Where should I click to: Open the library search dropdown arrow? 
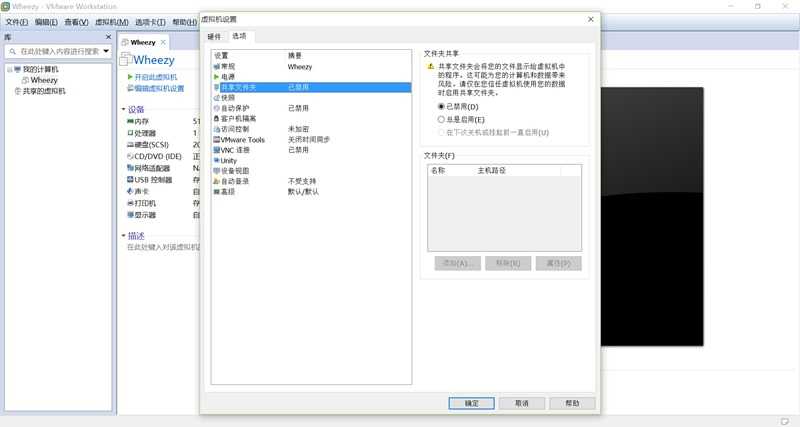coord(106,51)
